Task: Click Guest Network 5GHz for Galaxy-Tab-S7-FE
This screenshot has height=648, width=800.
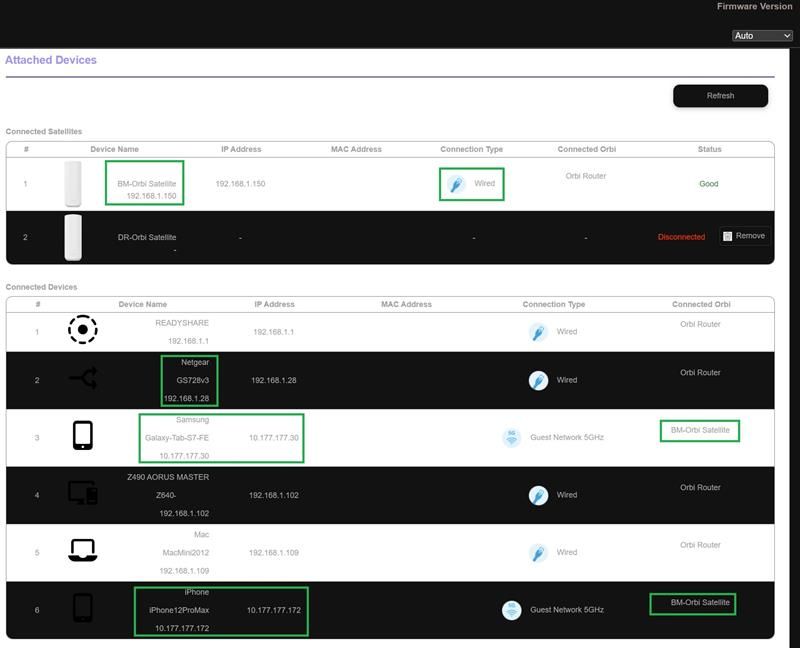Action: point(567,437)
